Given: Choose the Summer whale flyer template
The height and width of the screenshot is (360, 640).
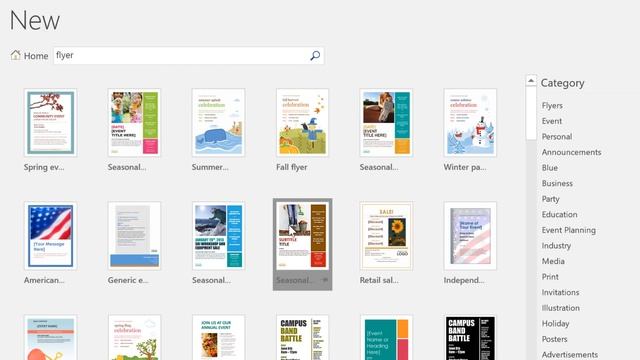Looking at the screenshot, I should point(218,123).
